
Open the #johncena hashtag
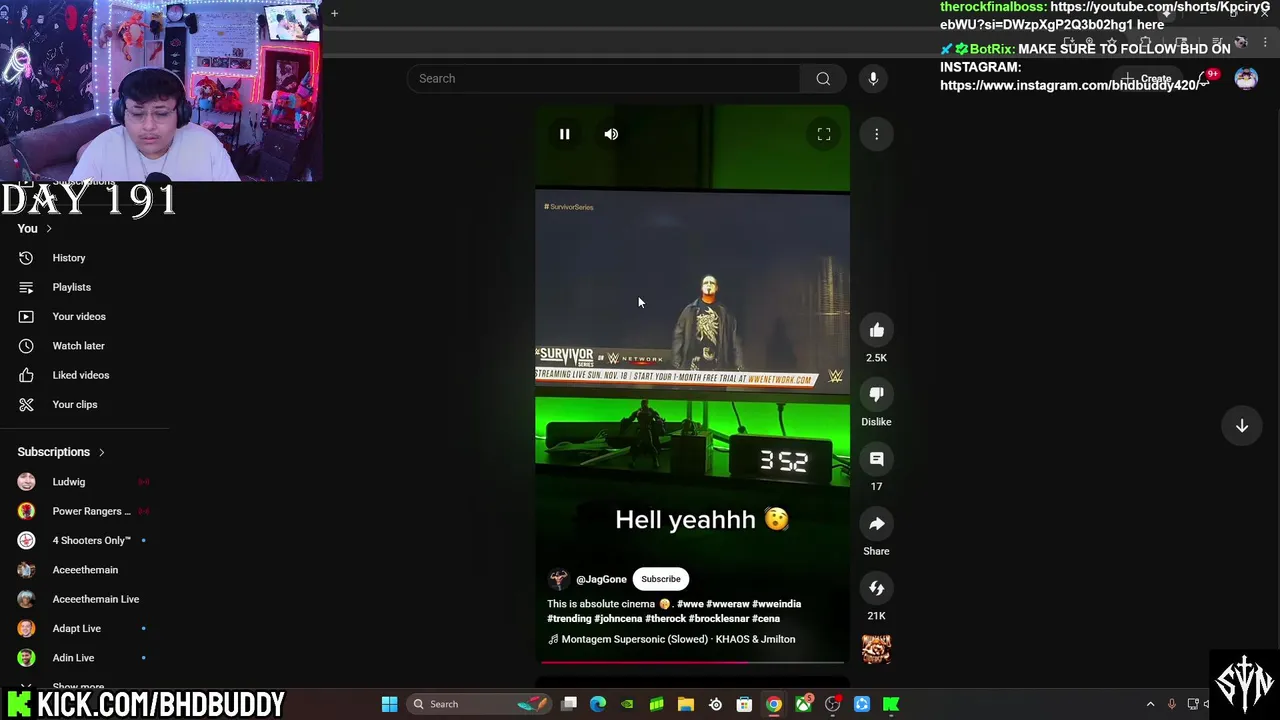[x=619, y=619]
